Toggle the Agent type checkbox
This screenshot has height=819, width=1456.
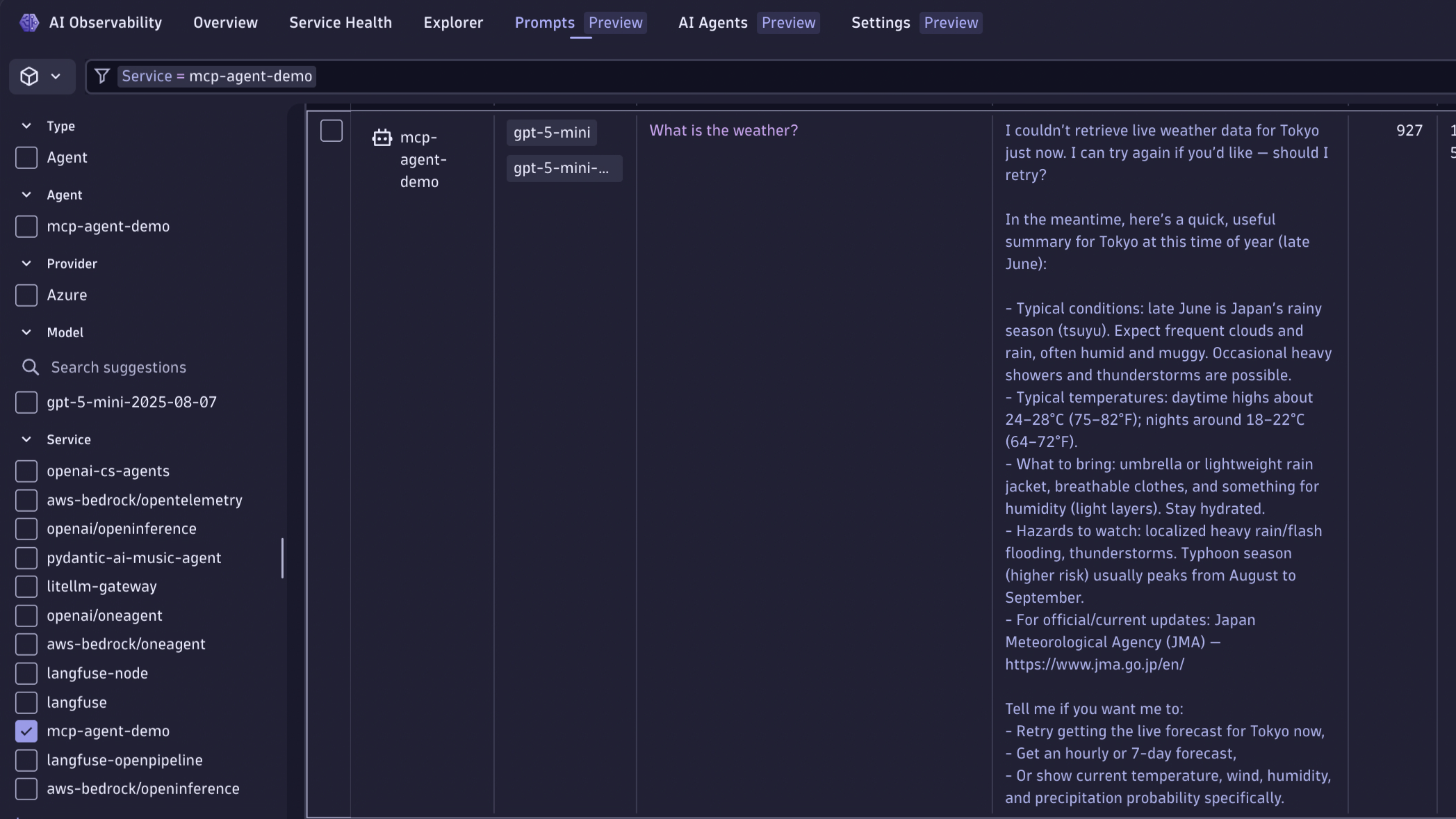[26, 158]
